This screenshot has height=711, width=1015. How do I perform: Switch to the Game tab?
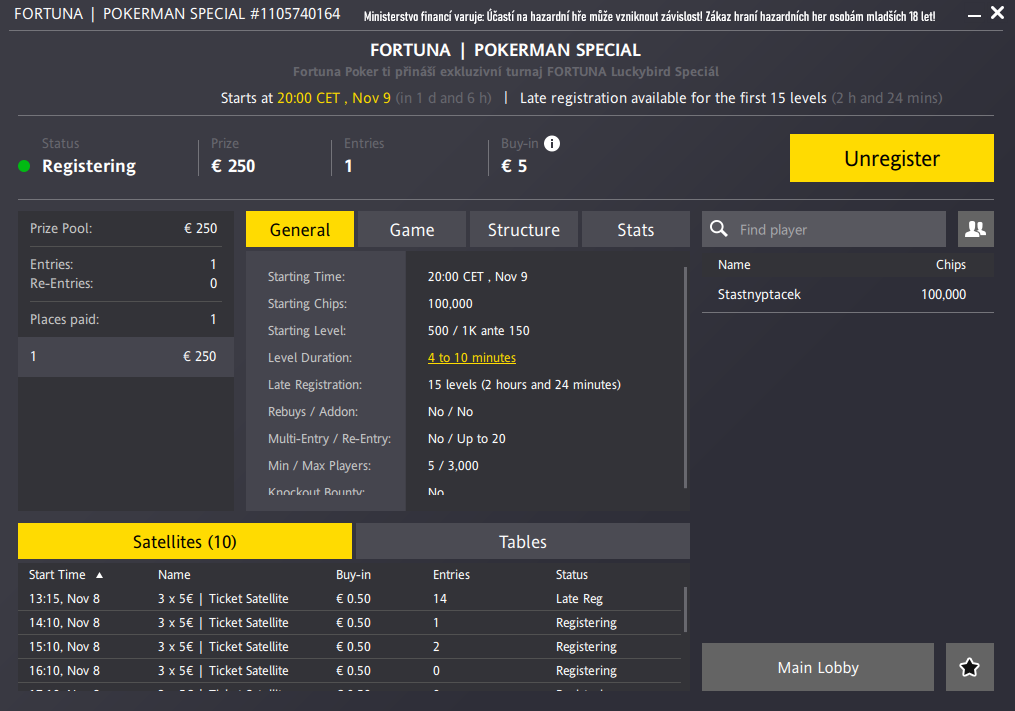(x=412, y=229)
